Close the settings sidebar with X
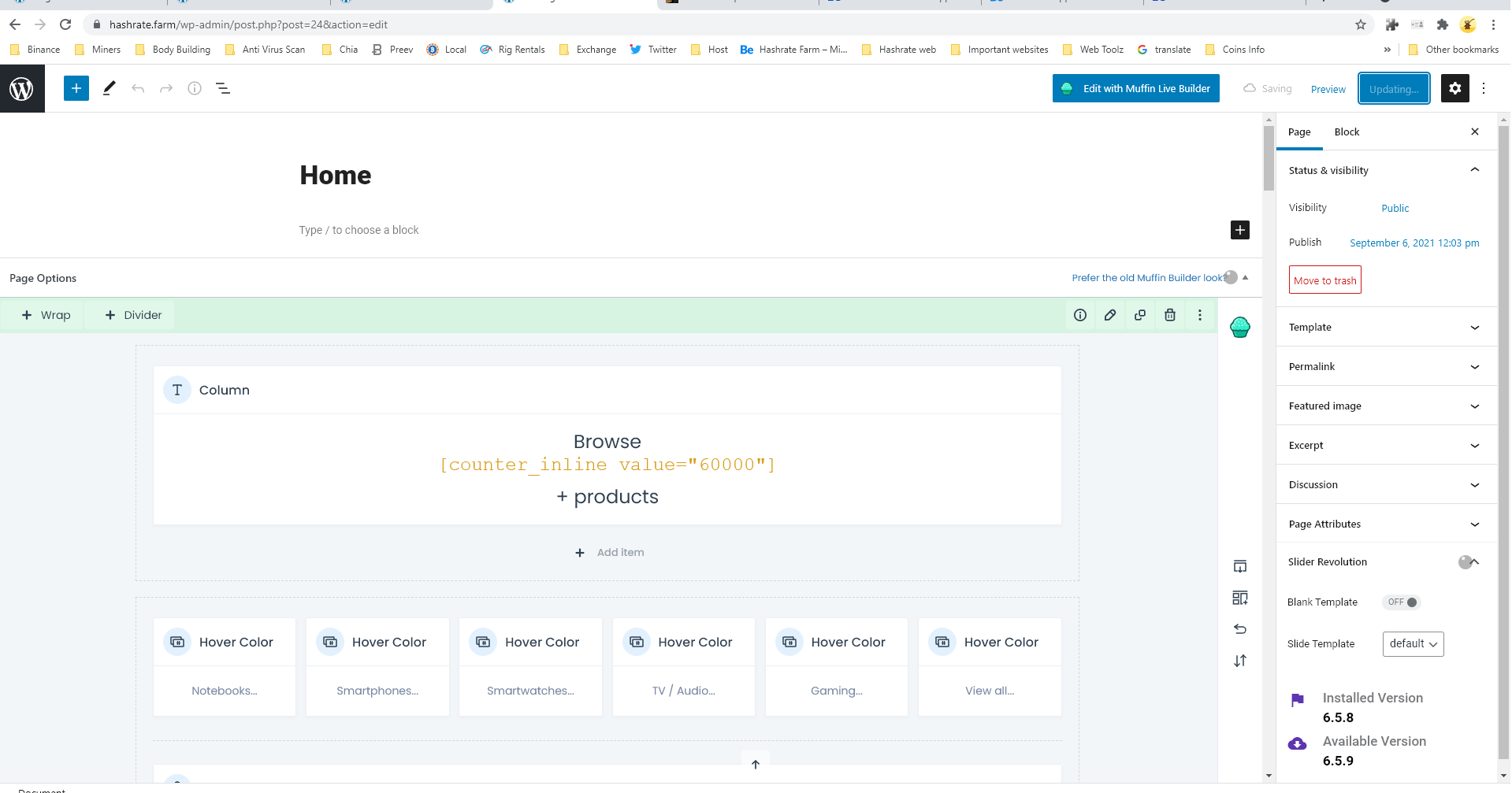The image size is (1512, 793). (1475, 132)
